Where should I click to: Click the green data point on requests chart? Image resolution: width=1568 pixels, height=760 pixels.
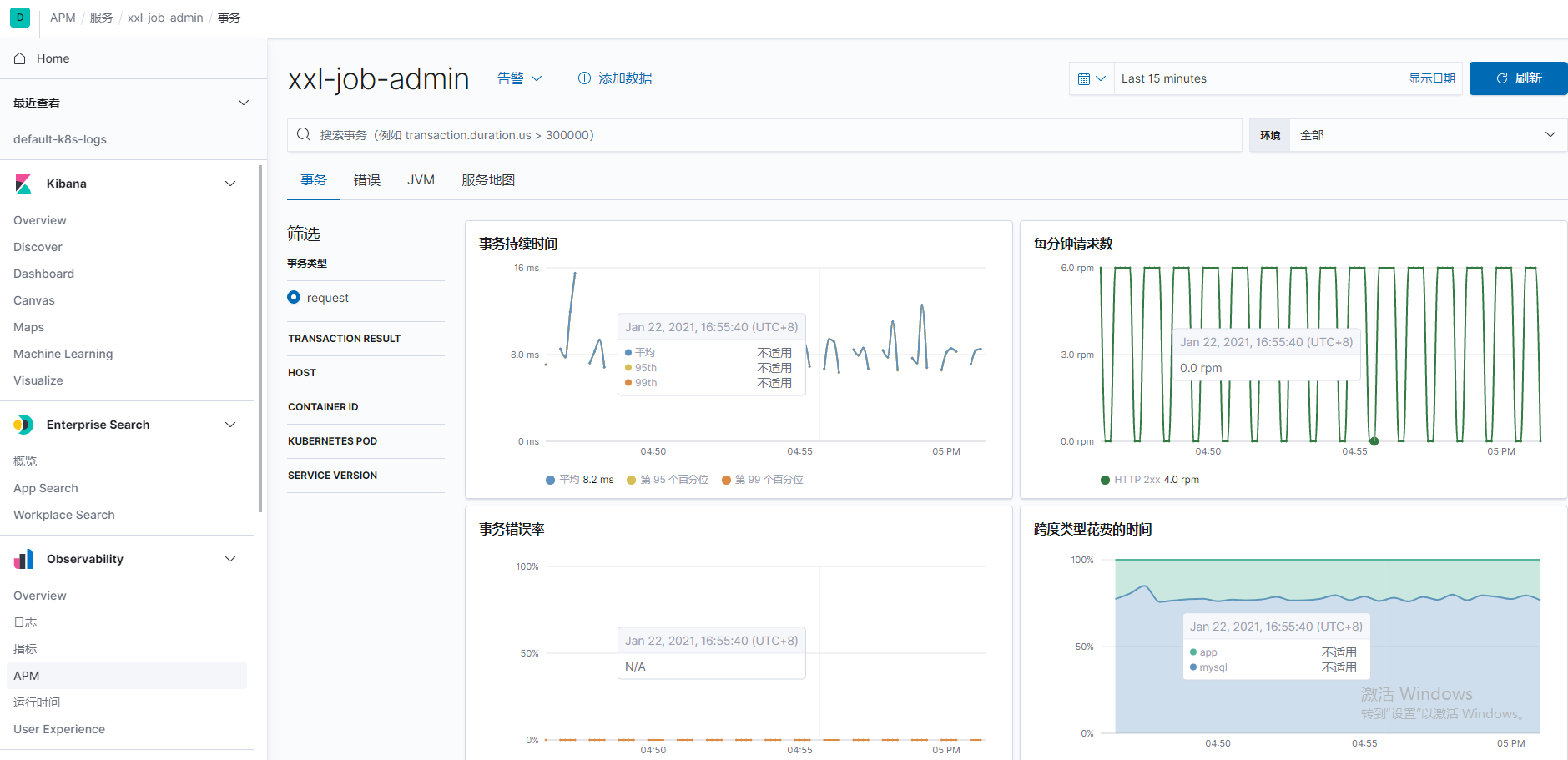click(1374, 441)
